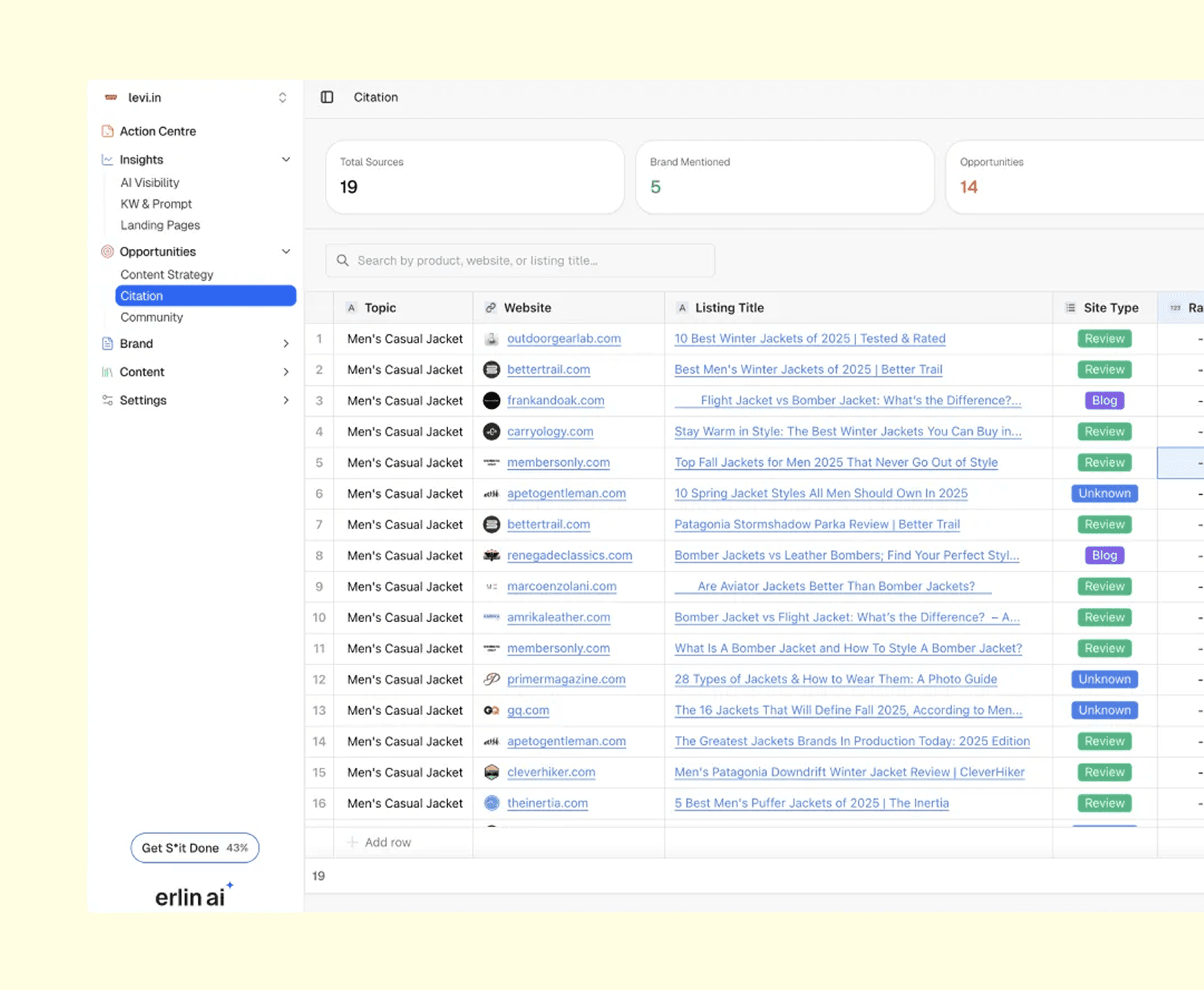Click the Settings sliders icon
This screenshot has height=990, width=1204.
(108, 401)
